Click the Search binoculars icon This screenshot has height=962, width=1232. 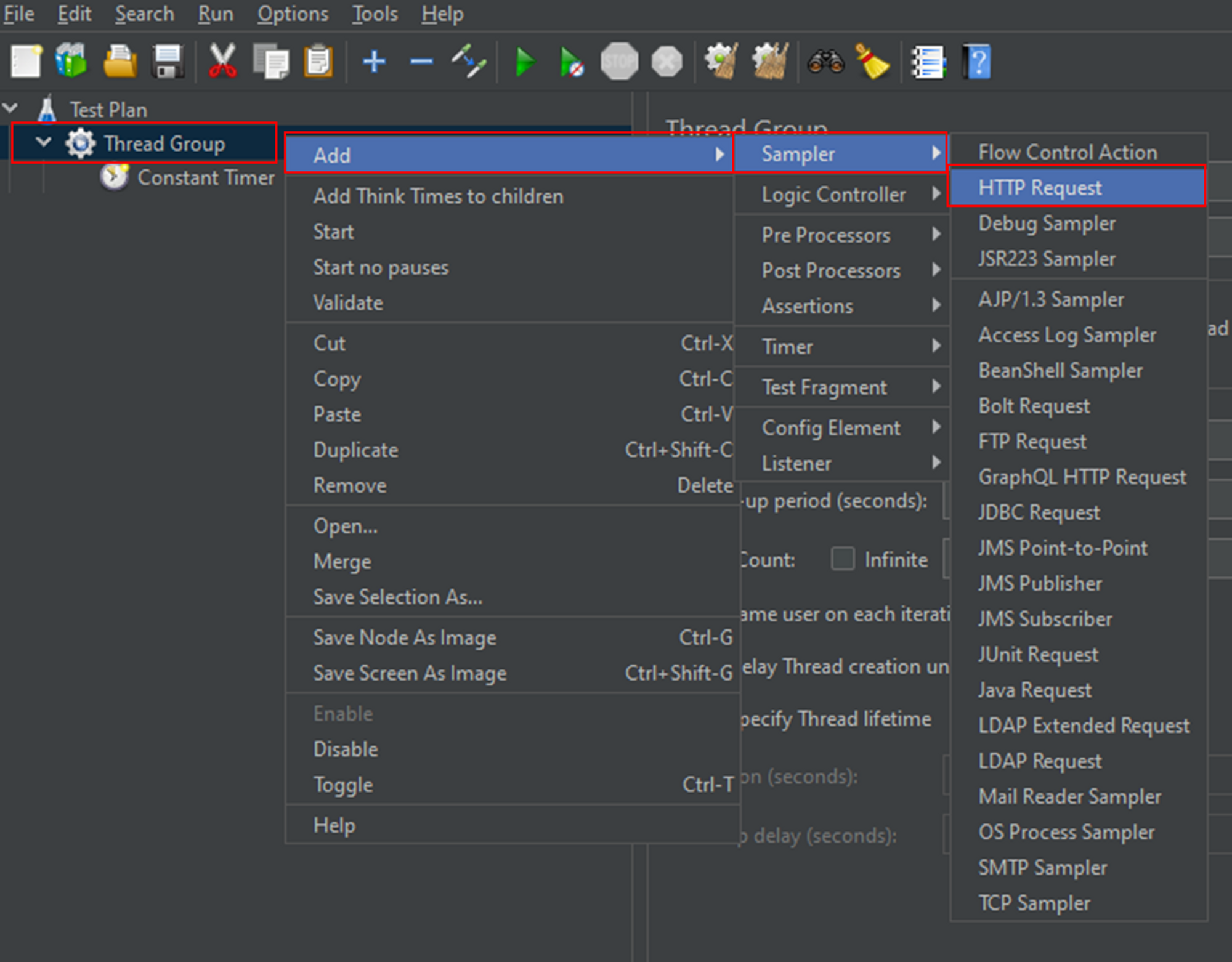click(x=825, y=62)
